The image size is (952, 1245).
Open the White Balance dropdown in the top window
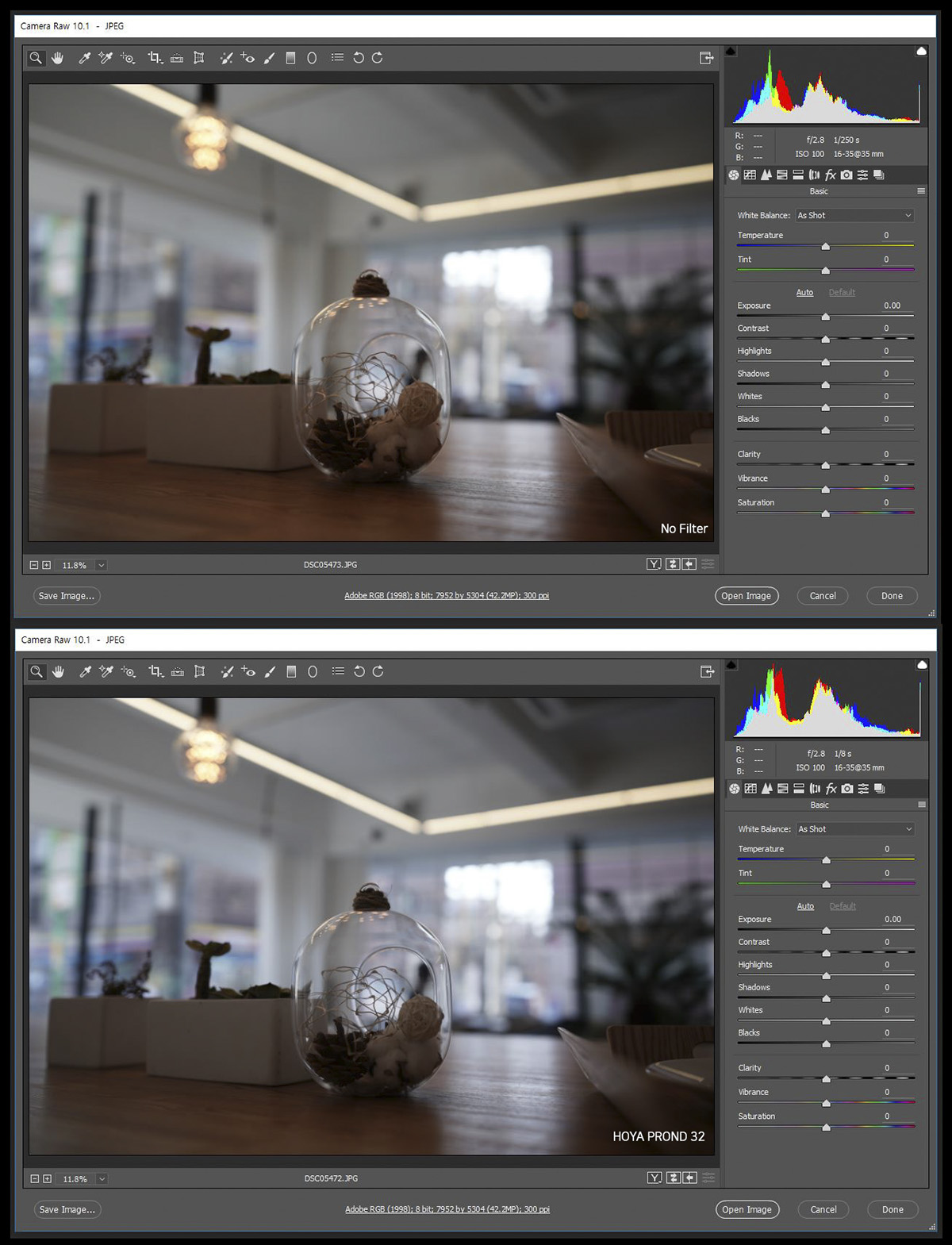pyautogui.click(x=854, y=215)
